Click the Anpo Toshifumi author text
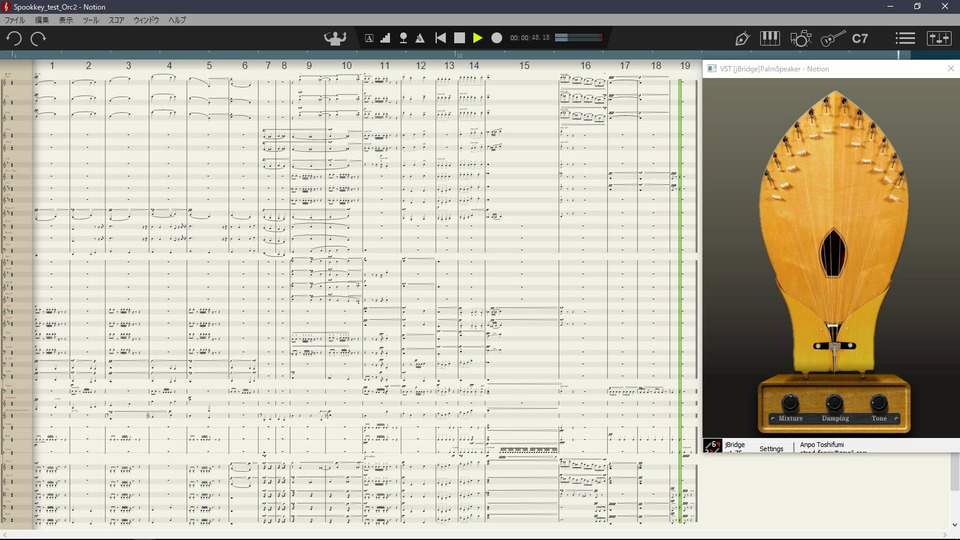This screenshot has width=960, height=540. click(x=822, y=444)
